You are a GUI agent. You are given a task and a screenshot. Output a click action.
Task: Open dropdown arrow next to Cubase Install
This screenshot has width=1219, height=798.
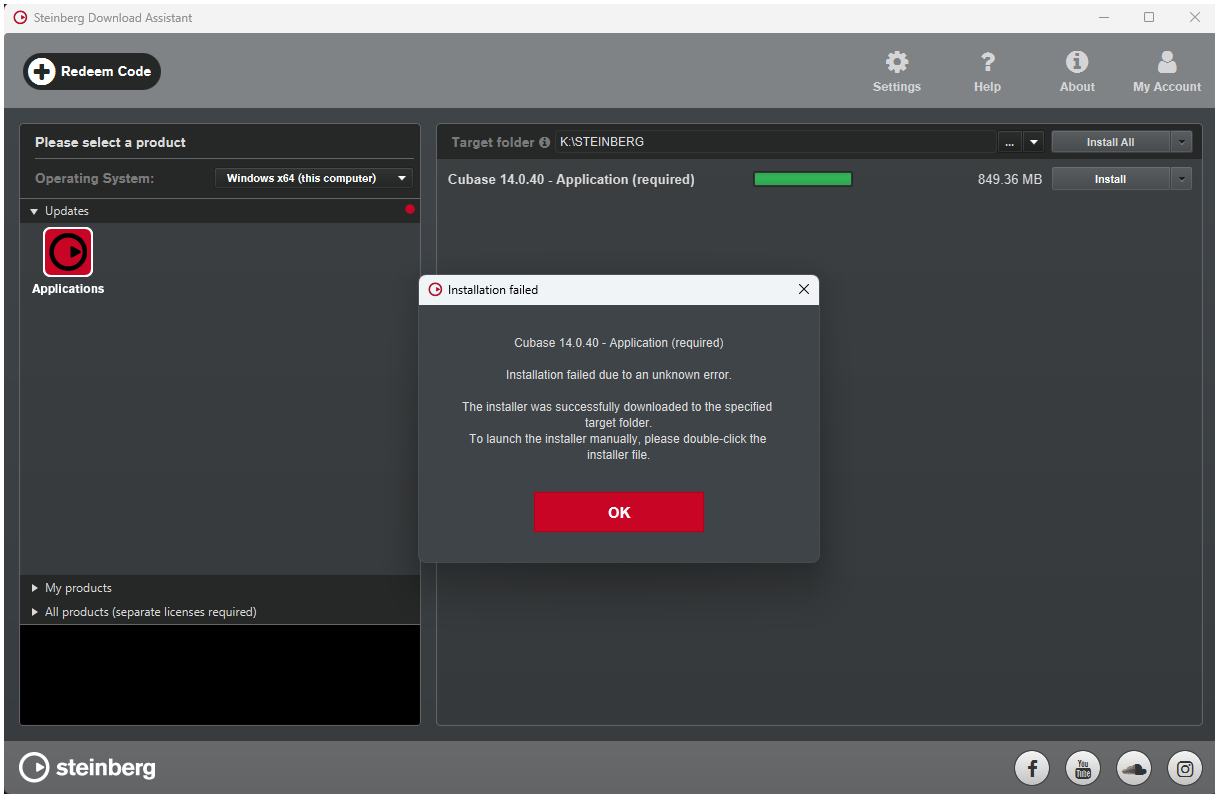point(1182,179)
